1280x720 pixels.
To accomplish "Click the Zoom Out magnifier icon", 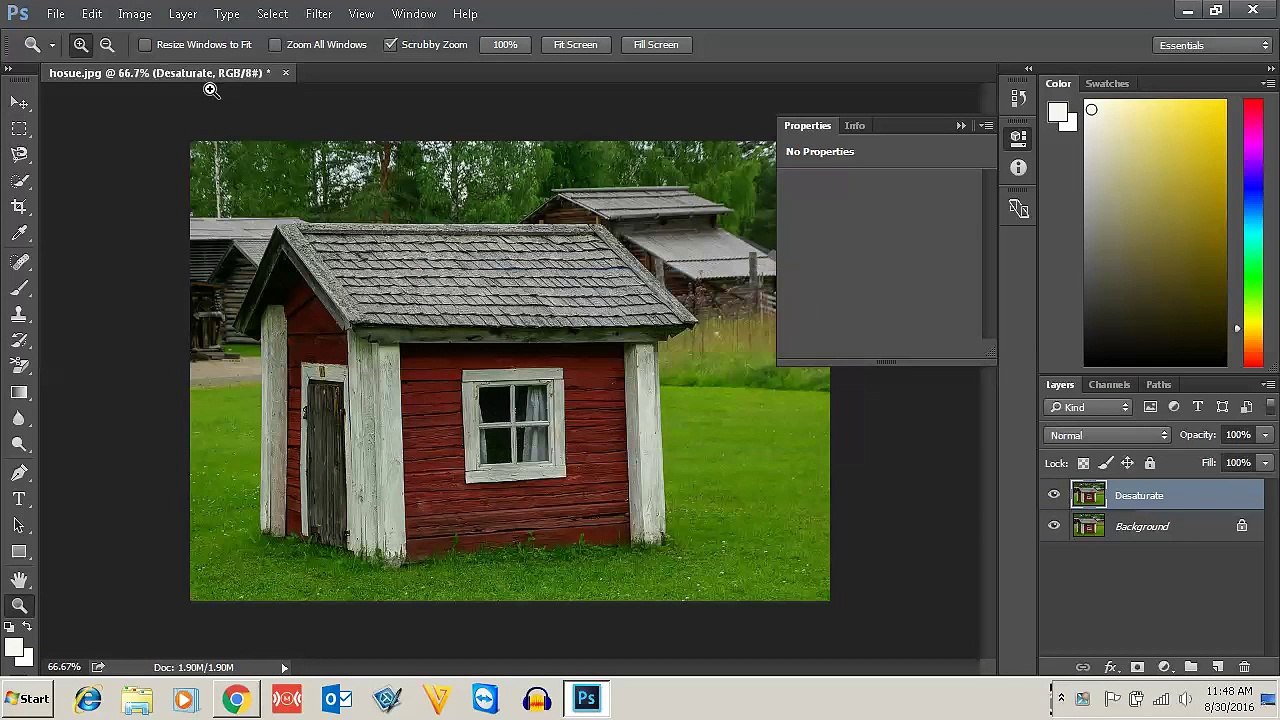I will 107,45.
